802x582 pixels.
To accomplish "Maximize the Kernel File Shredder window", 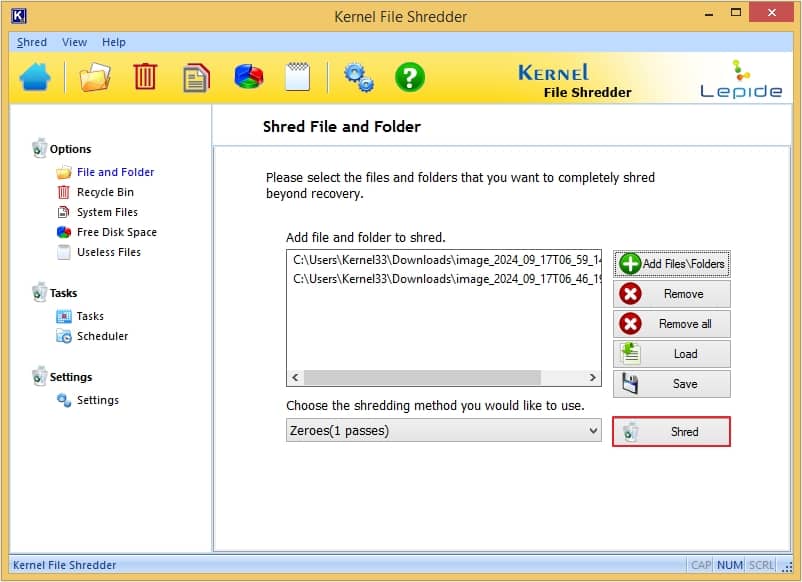I will point(736,13).
